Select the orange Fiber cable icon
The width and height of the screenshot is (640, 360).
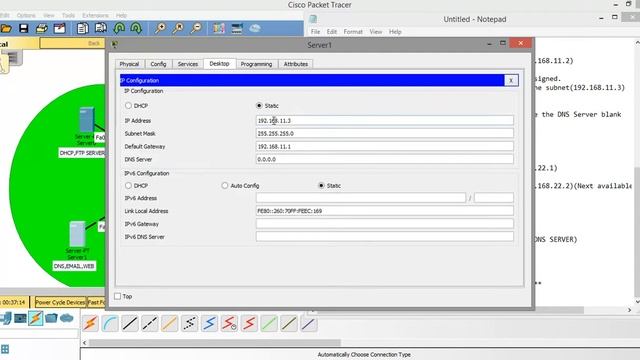[169, 324]
